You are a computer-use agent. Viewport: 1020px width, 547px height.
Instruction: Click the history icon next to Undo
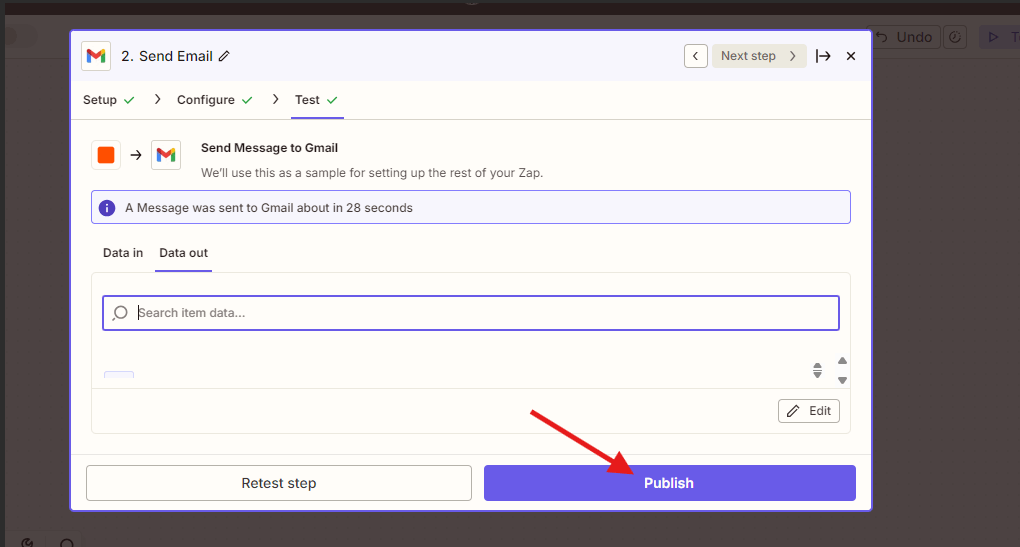click(x=955, y=37)
